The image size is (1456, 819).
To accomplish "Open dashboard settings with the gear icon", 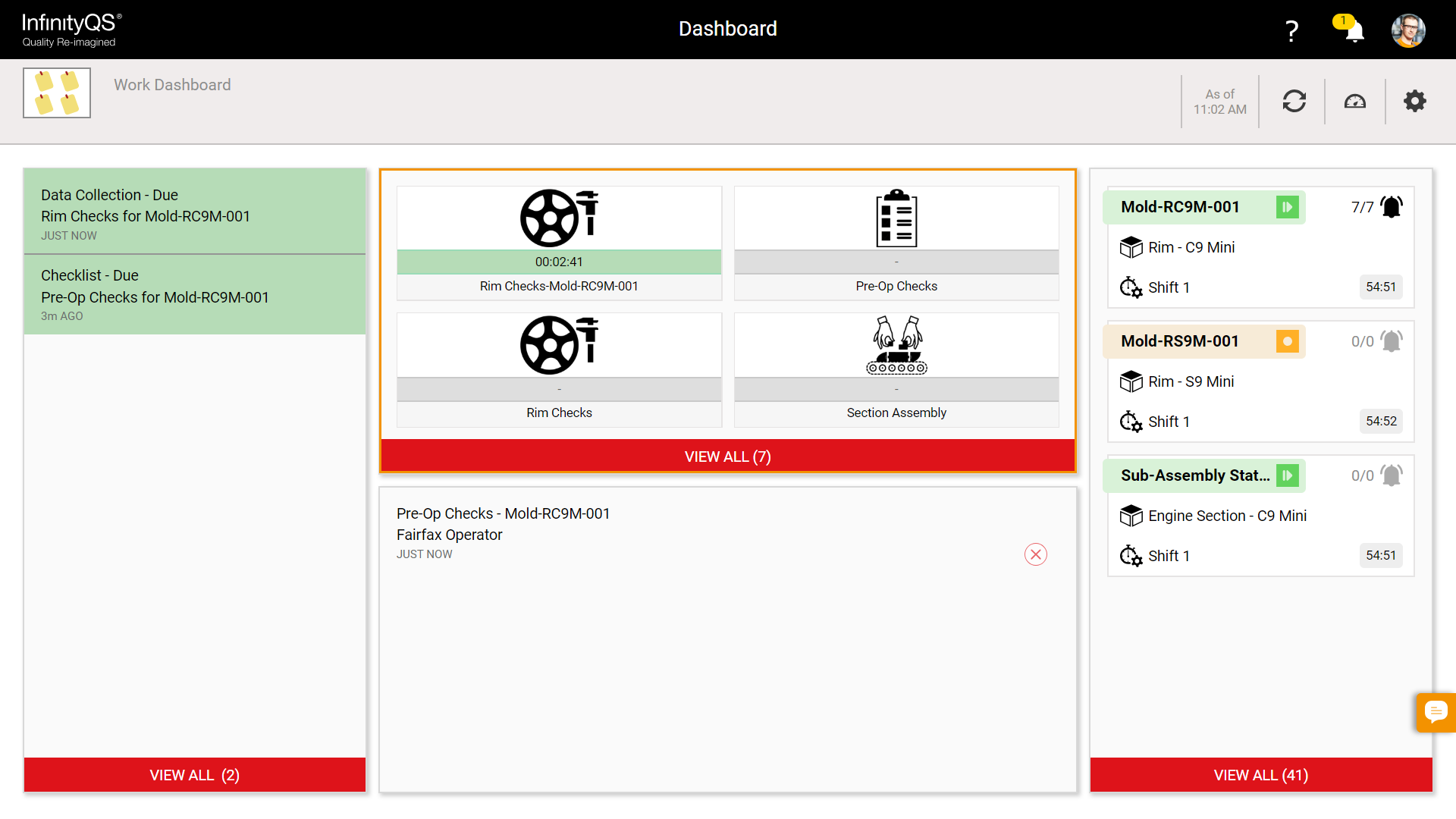I will [1414, 100].
